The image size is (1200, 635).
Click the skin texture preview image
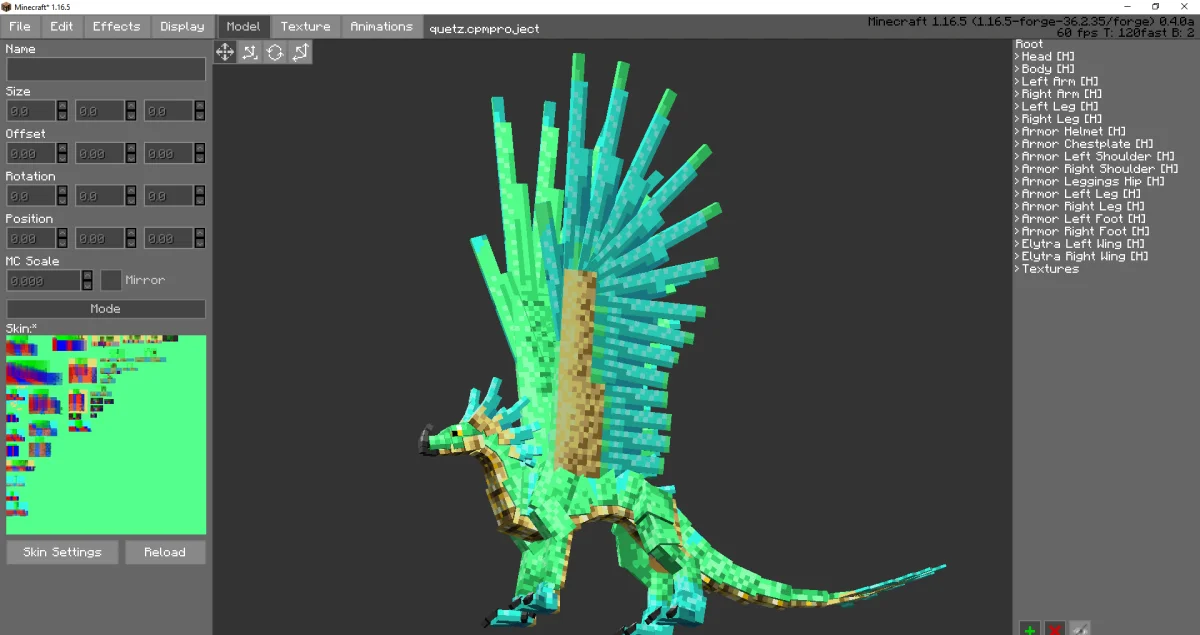(106, 435)
